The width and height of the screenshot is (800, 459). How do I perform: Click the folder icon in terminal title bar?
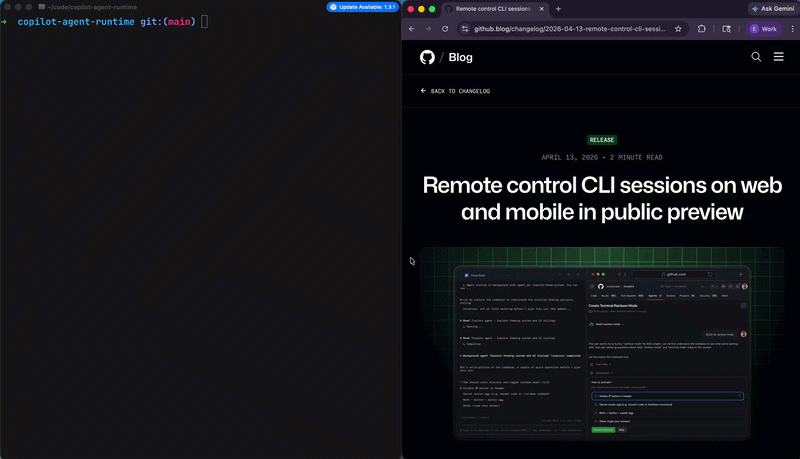click(42, 7)
